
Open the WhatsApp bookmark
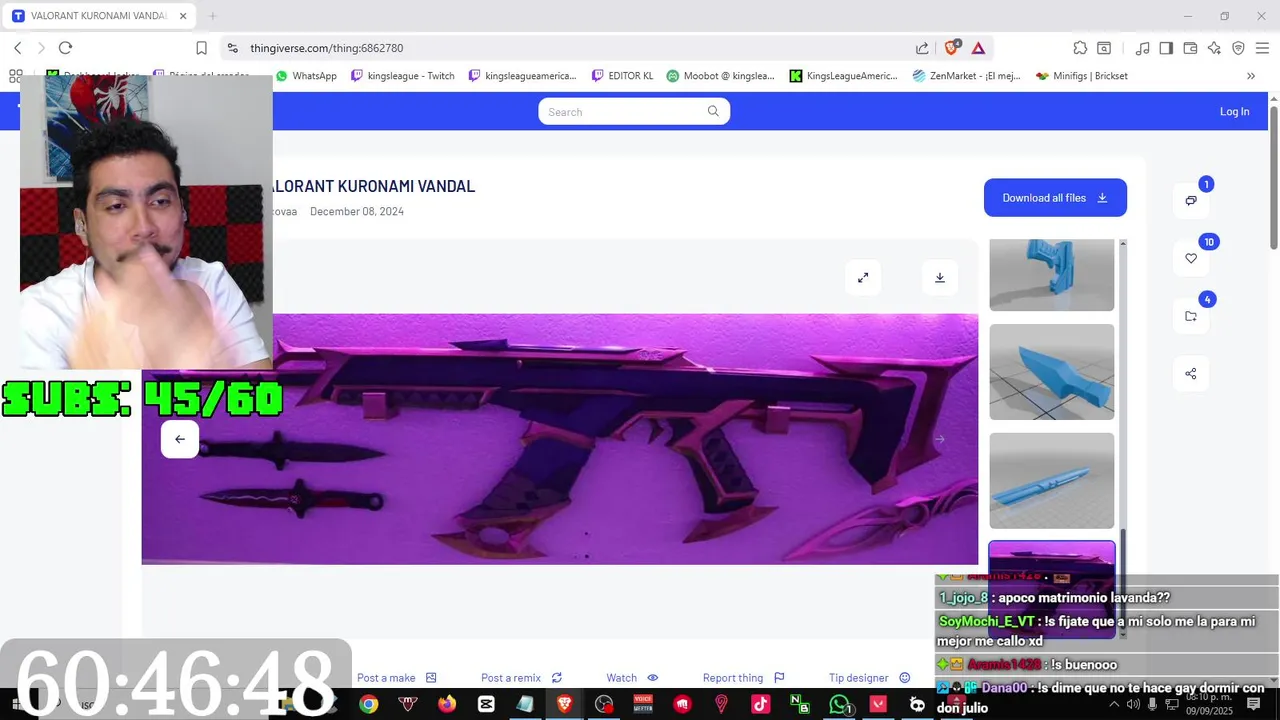coord(306,76)
